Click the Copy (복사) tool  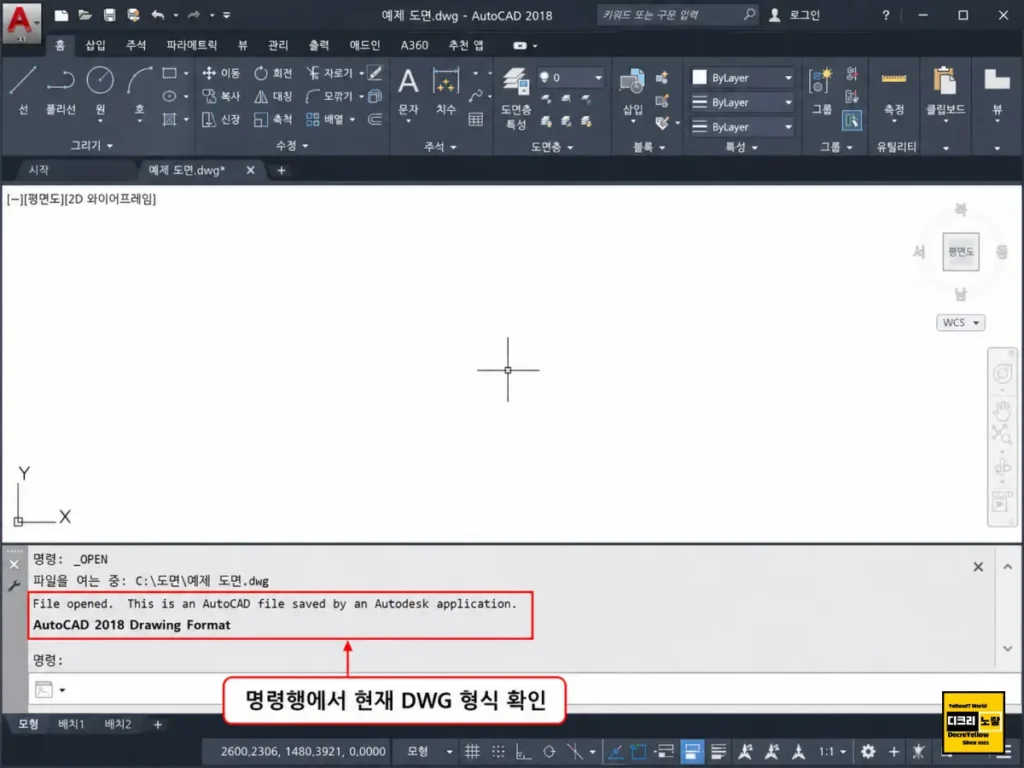point(221,96)
